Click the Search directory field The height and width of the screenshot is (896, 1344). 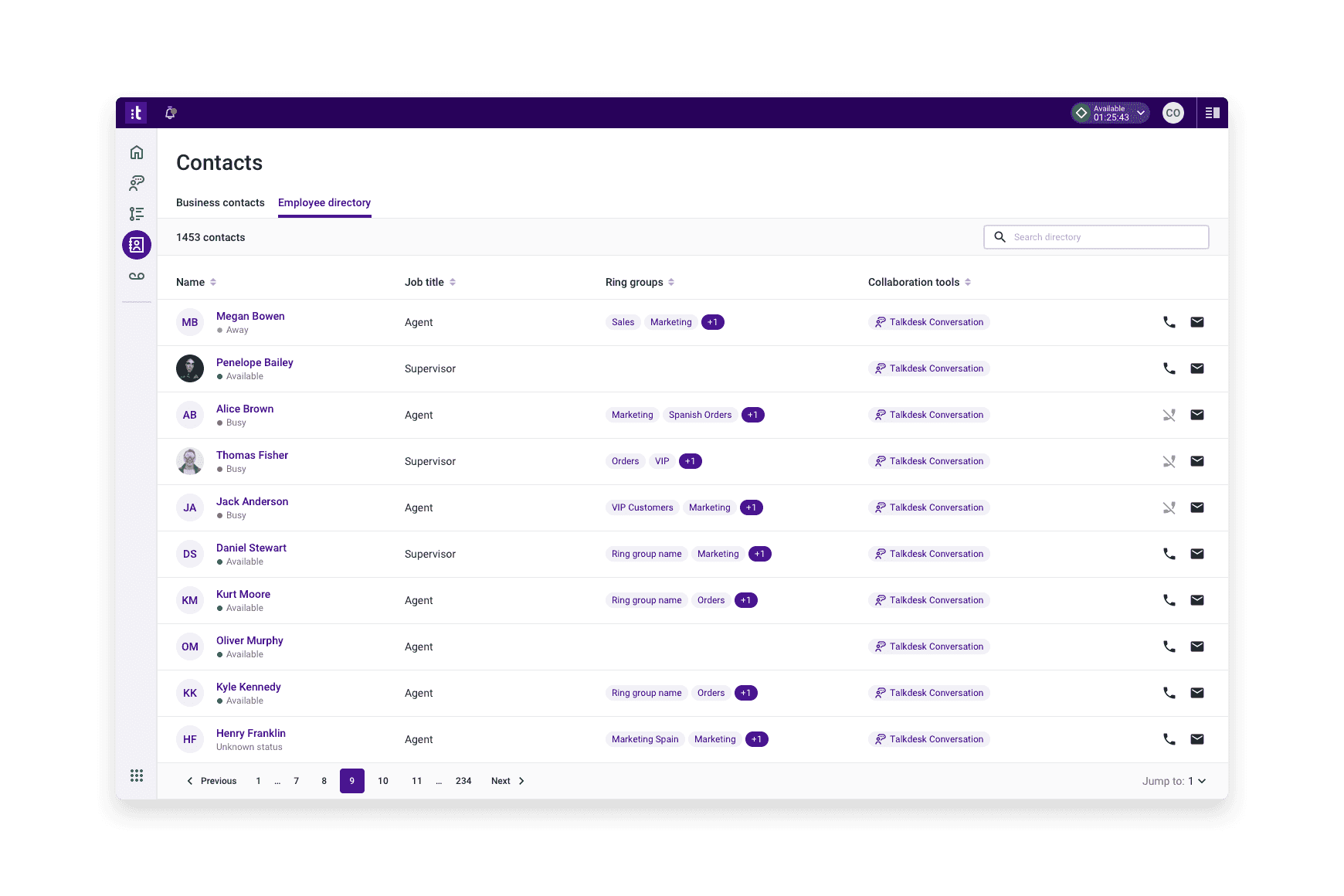coord(1096,237)
